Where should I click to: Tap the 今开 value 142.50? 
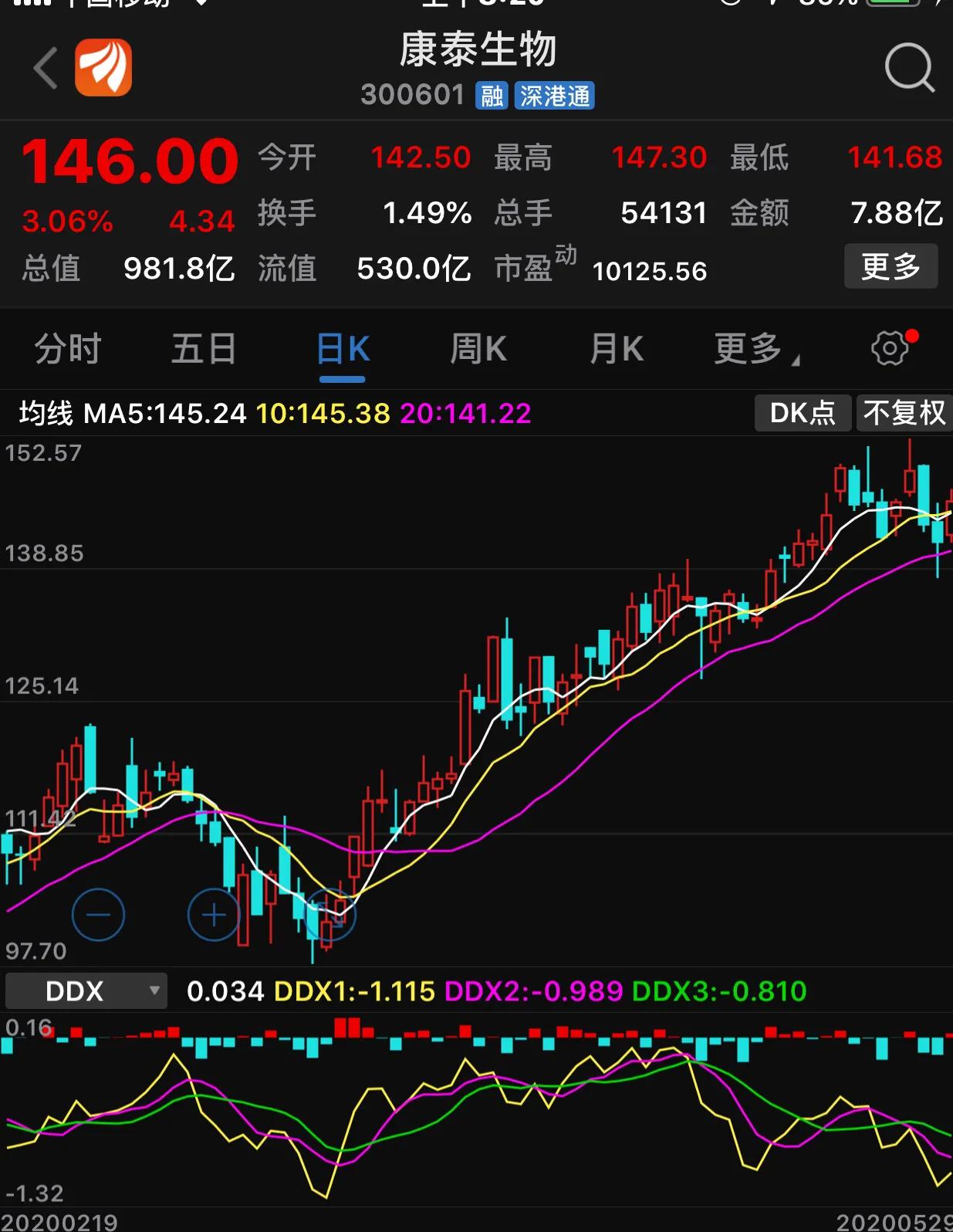click(x=421, y=157)
